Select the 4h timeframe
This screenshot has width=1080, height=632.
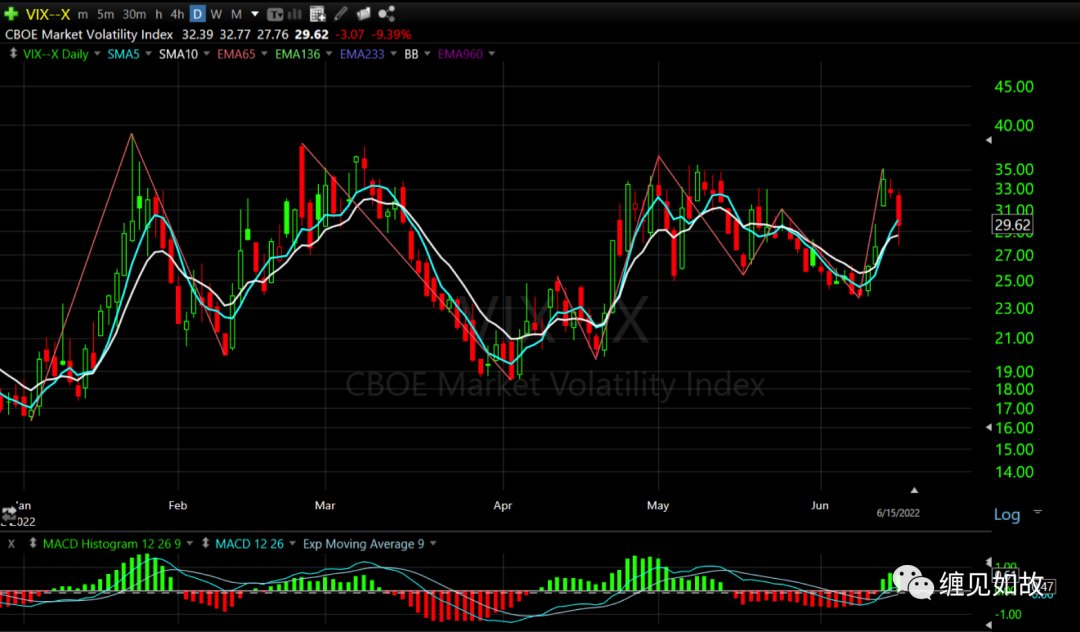(176, 14)
